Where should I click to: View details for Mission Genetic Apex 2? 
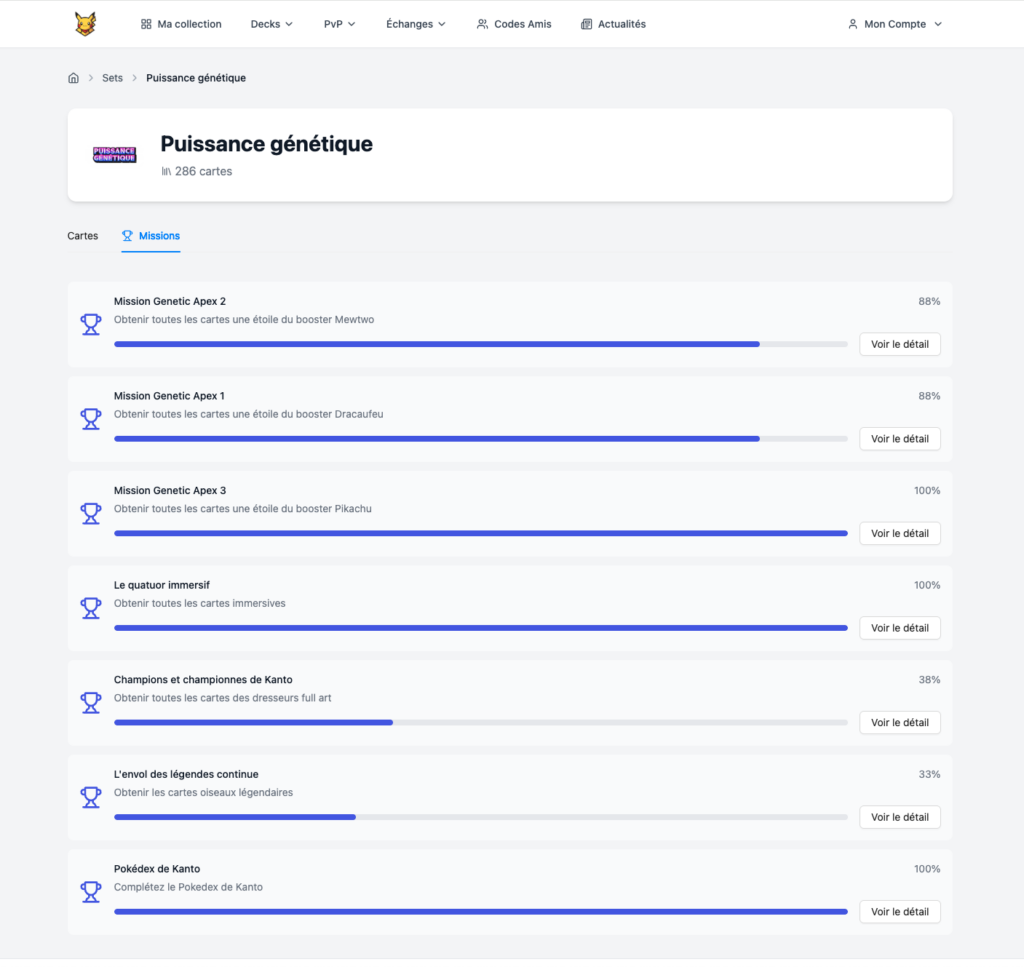(x=900, y=344)
